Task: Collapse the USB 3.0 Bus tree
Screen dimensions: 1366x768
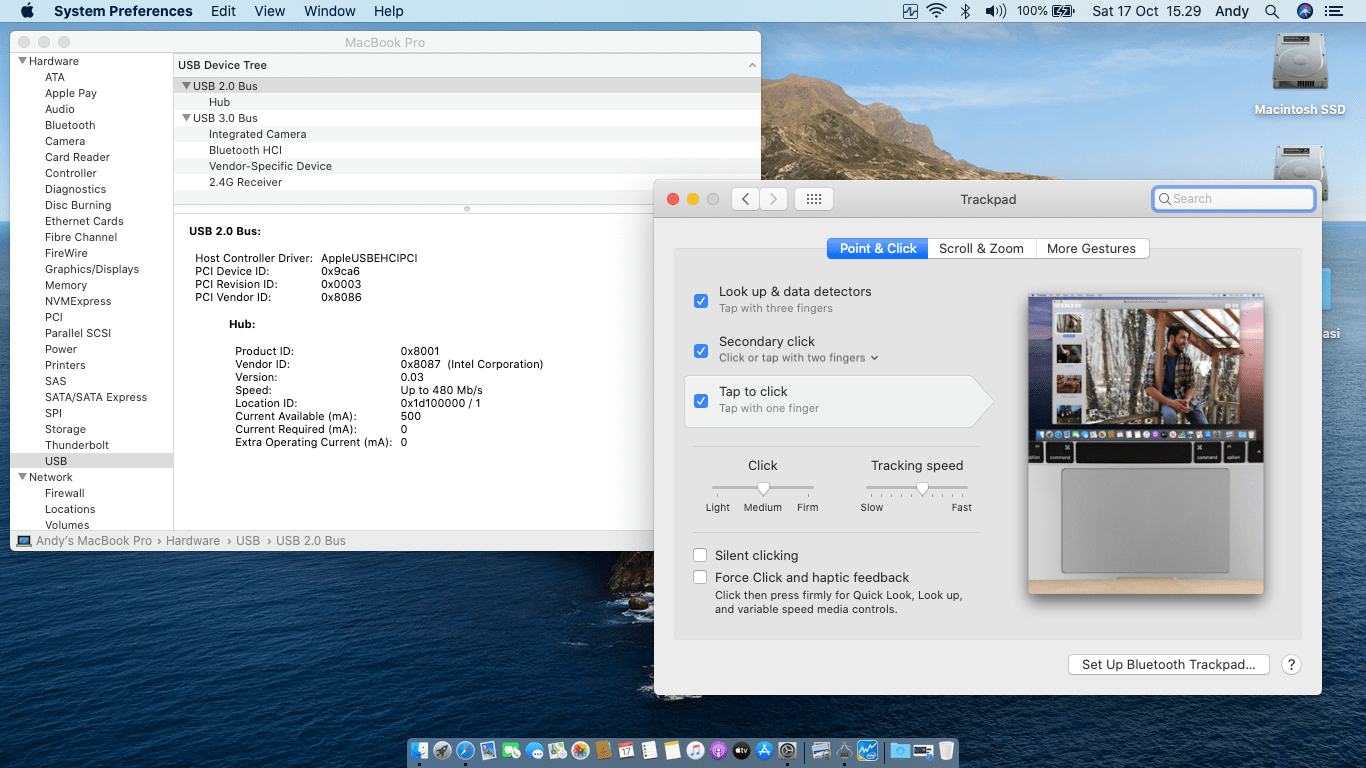Action: 186,118
